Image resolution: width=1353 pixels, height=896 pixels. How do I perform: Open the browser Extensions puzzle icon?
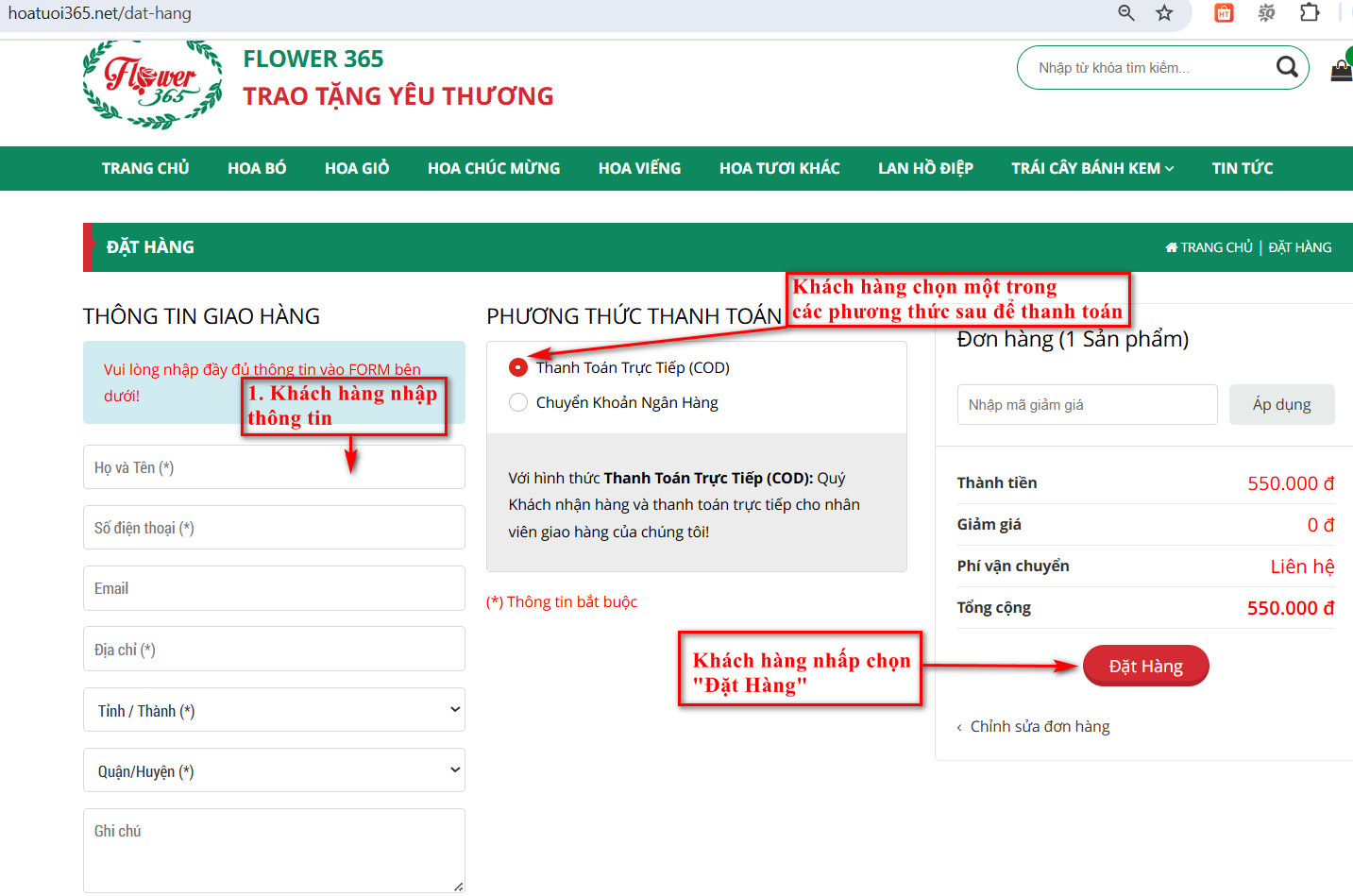click(1310, 12)
